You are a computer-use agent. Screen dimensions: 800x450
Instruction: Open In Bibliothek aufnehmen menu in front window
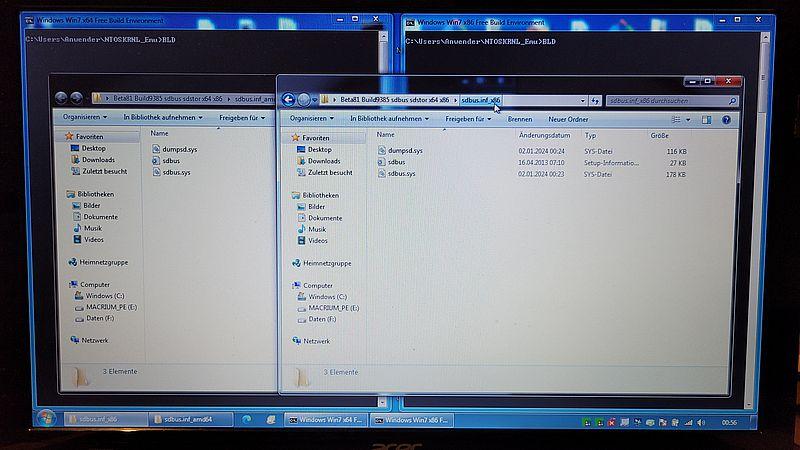[x=389, y=118]
